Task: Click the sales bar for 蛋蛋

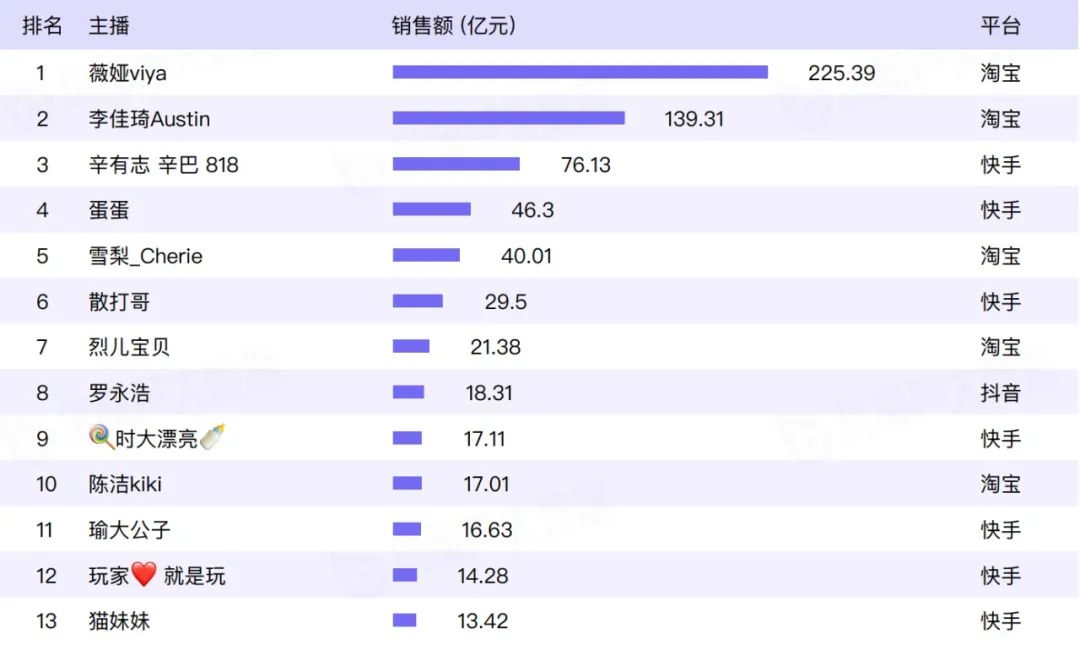Action: pos(431,210)
